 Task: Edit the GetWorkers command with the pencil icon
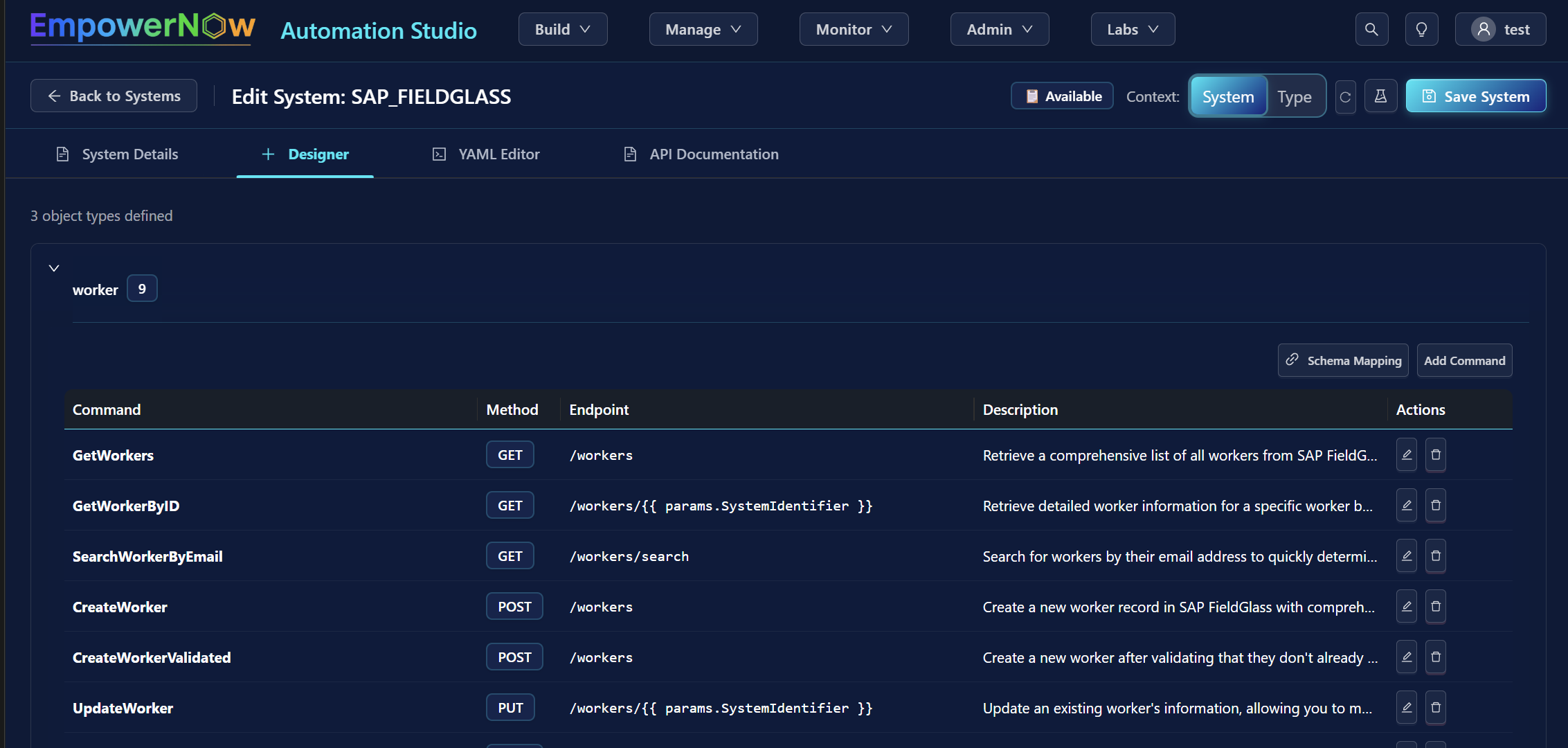(1406, 455)
